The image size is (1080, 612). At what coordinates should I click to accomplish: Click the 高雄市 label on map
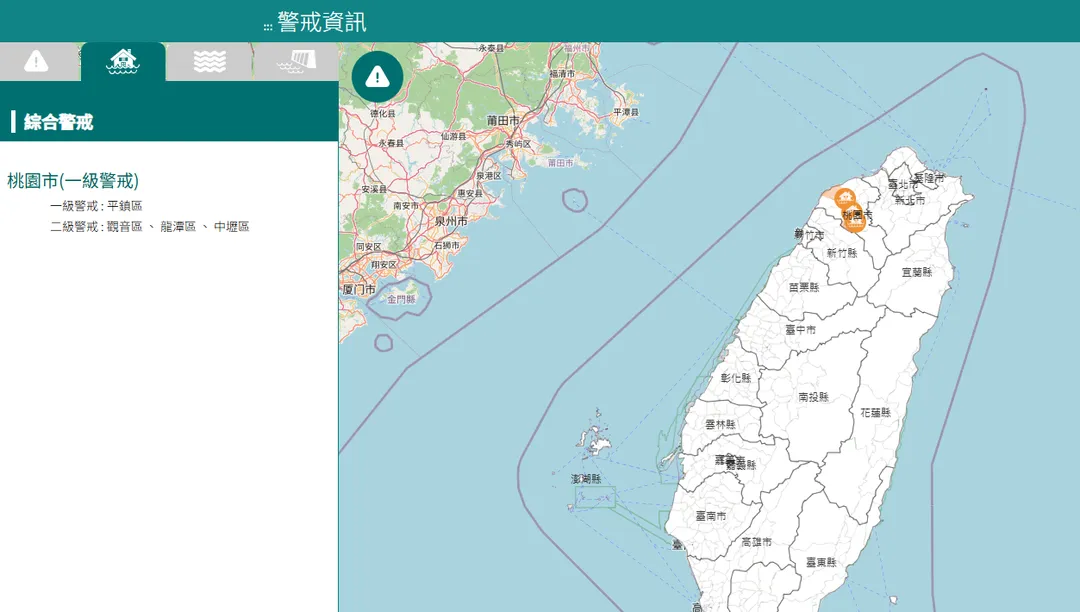click(x=756, y=542)
